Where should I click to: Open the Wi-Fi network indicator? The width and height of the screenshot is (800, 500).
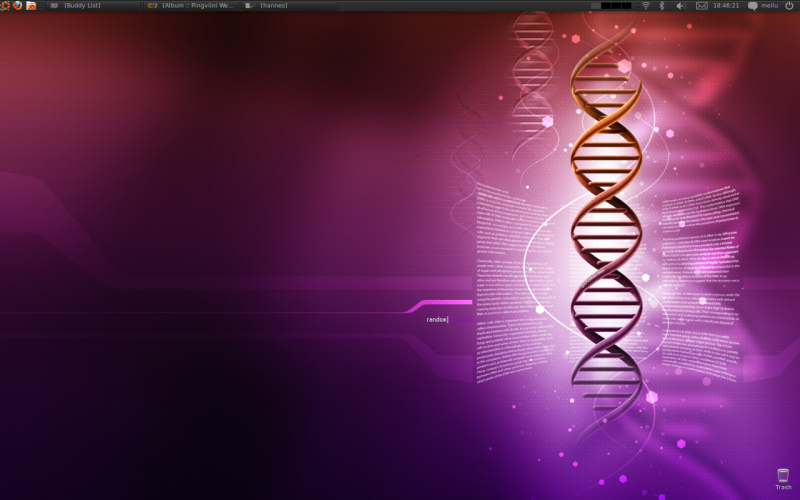pyautogui.click(x=646, y=6)
